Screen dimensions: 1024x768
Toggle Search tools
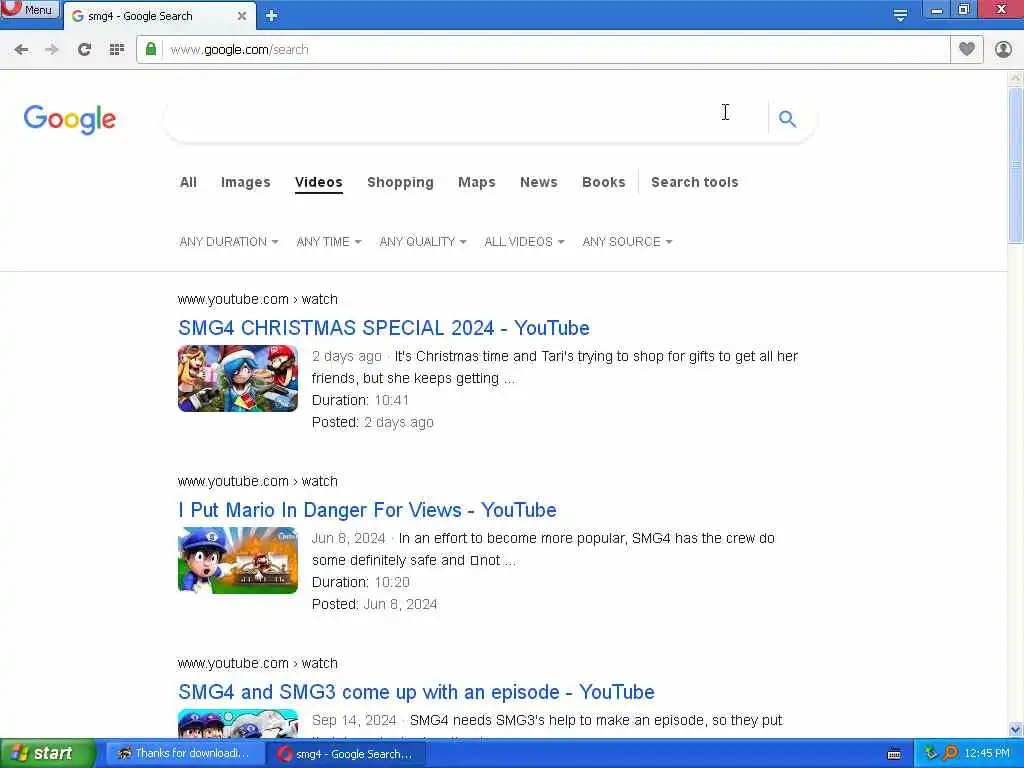pyautogui.click(x=695, y=182)
